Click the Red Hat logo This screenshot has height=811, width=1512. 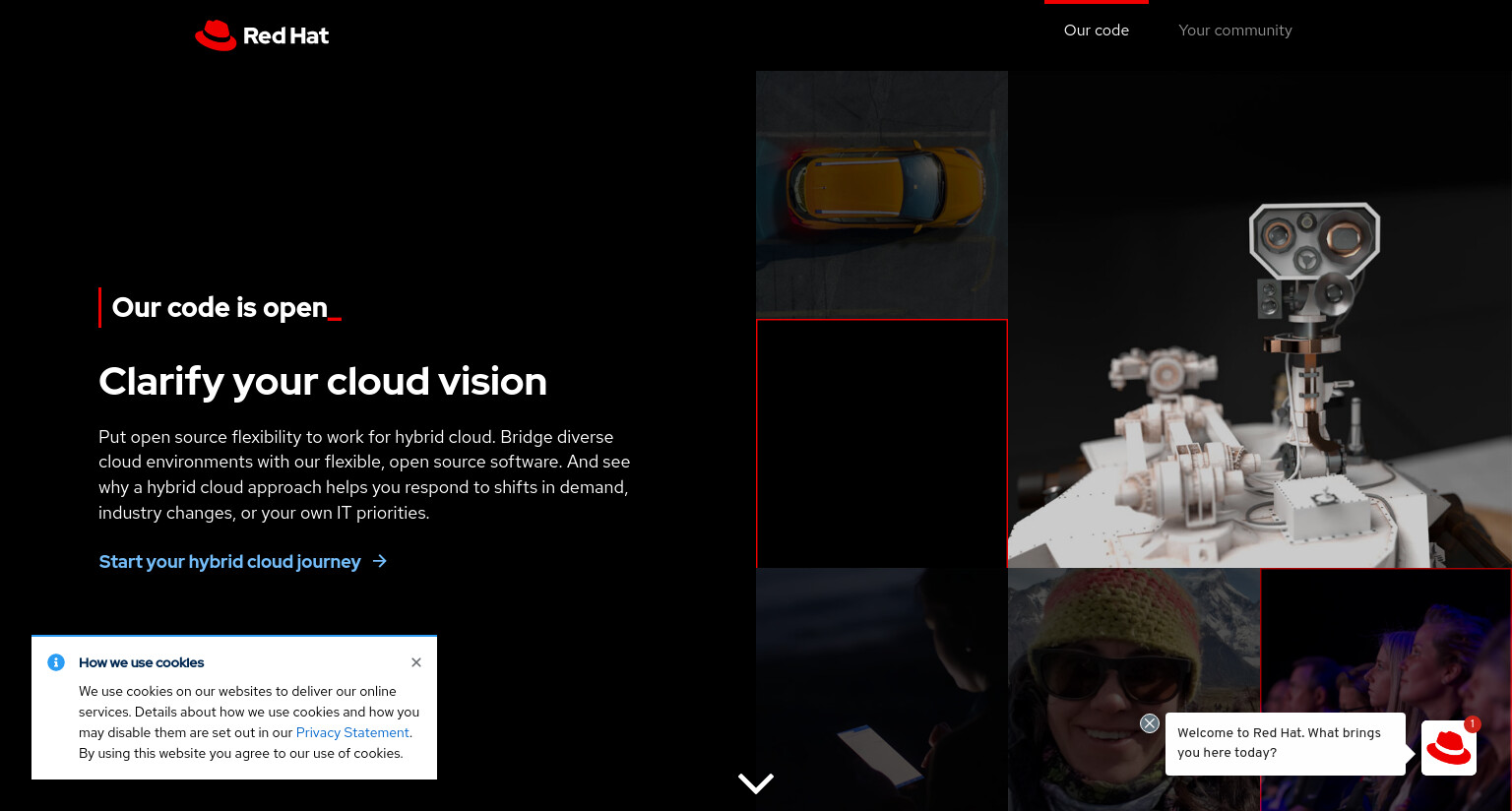[x=262, y=35]
